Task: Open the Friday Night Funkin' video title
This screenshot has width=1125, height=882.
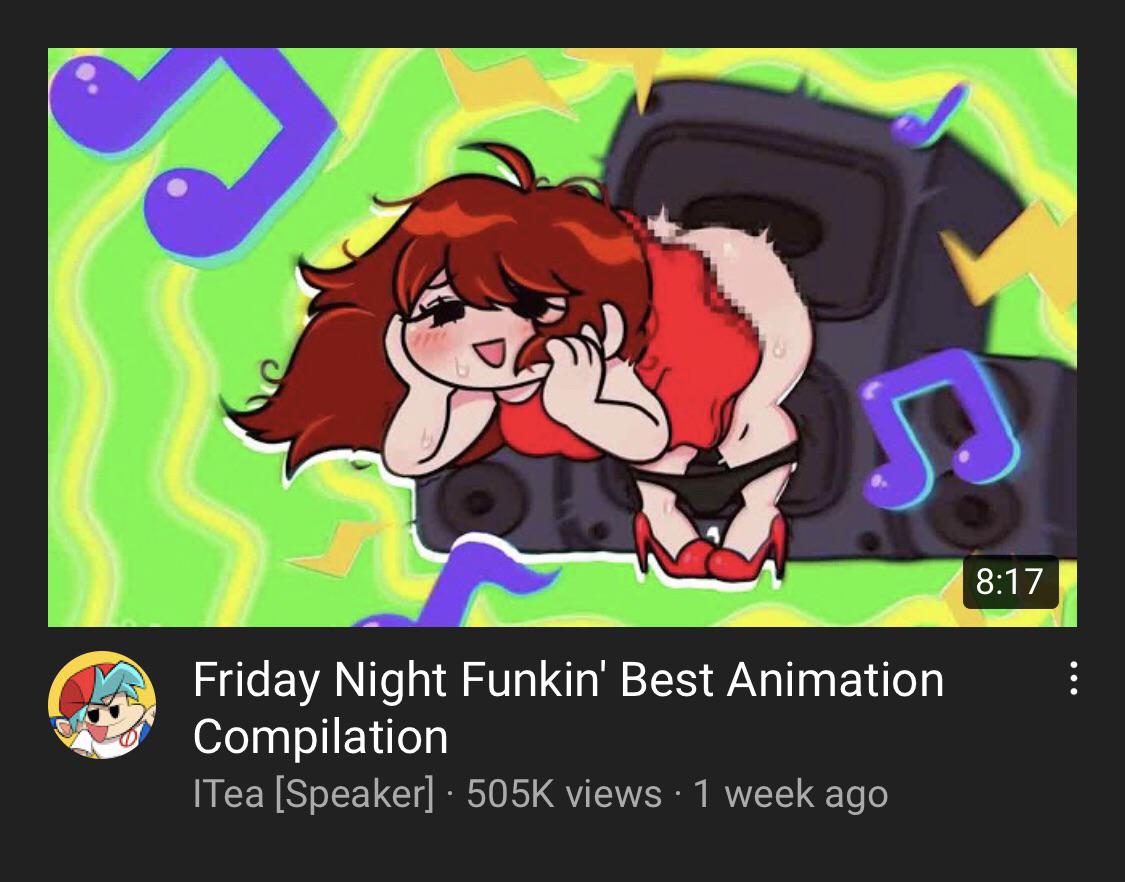Action: [568, 708]
